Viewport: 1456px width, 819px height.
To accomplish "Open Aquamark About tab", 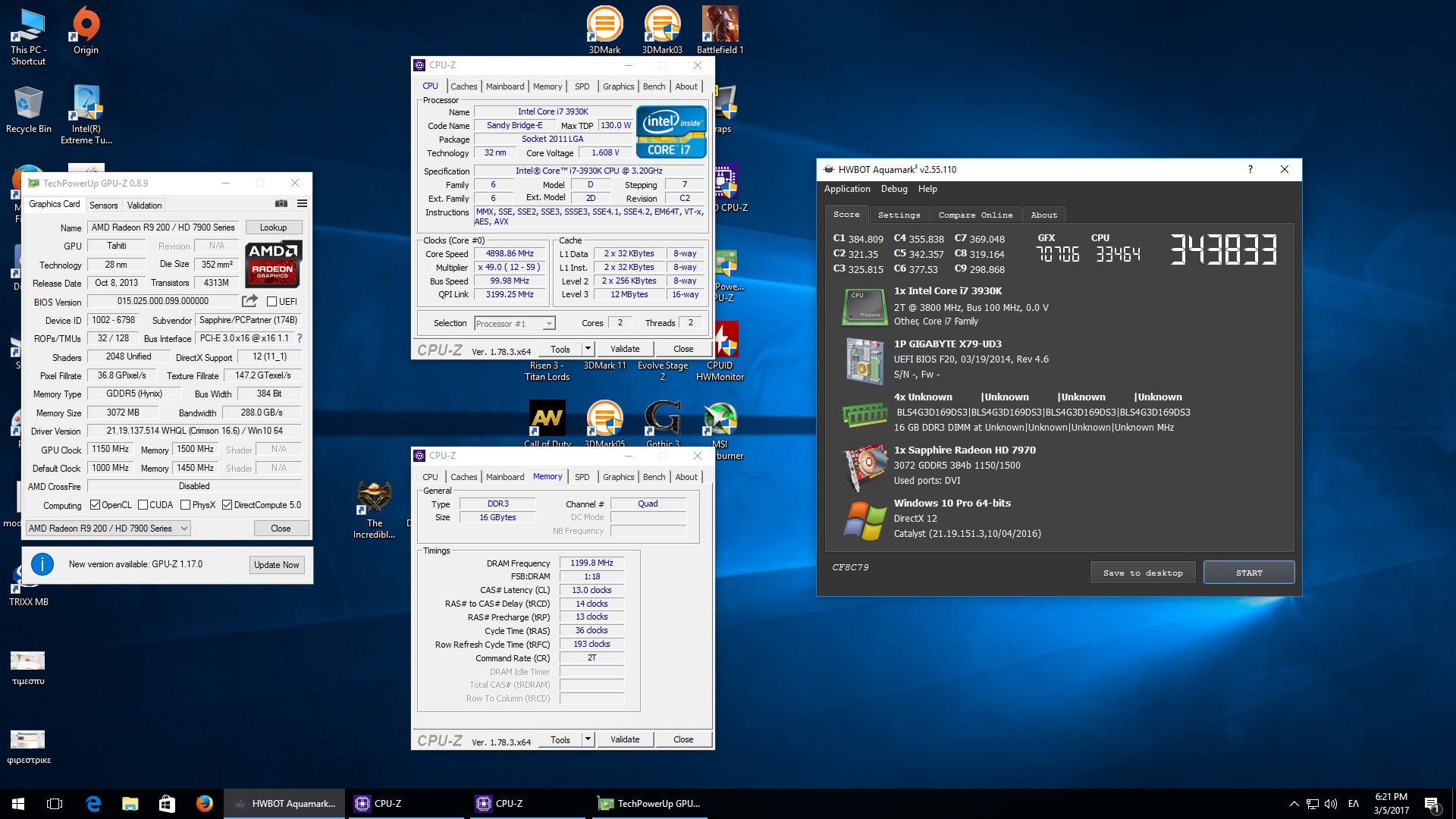I will (1043, 215).
